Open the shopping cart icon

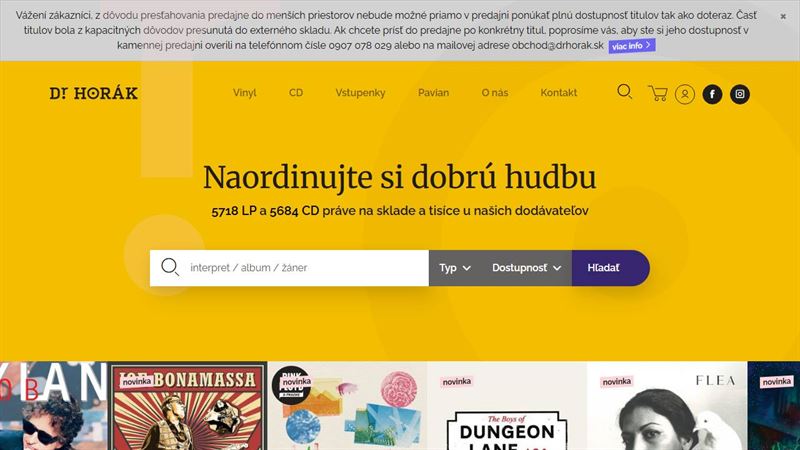click(658, 93)
